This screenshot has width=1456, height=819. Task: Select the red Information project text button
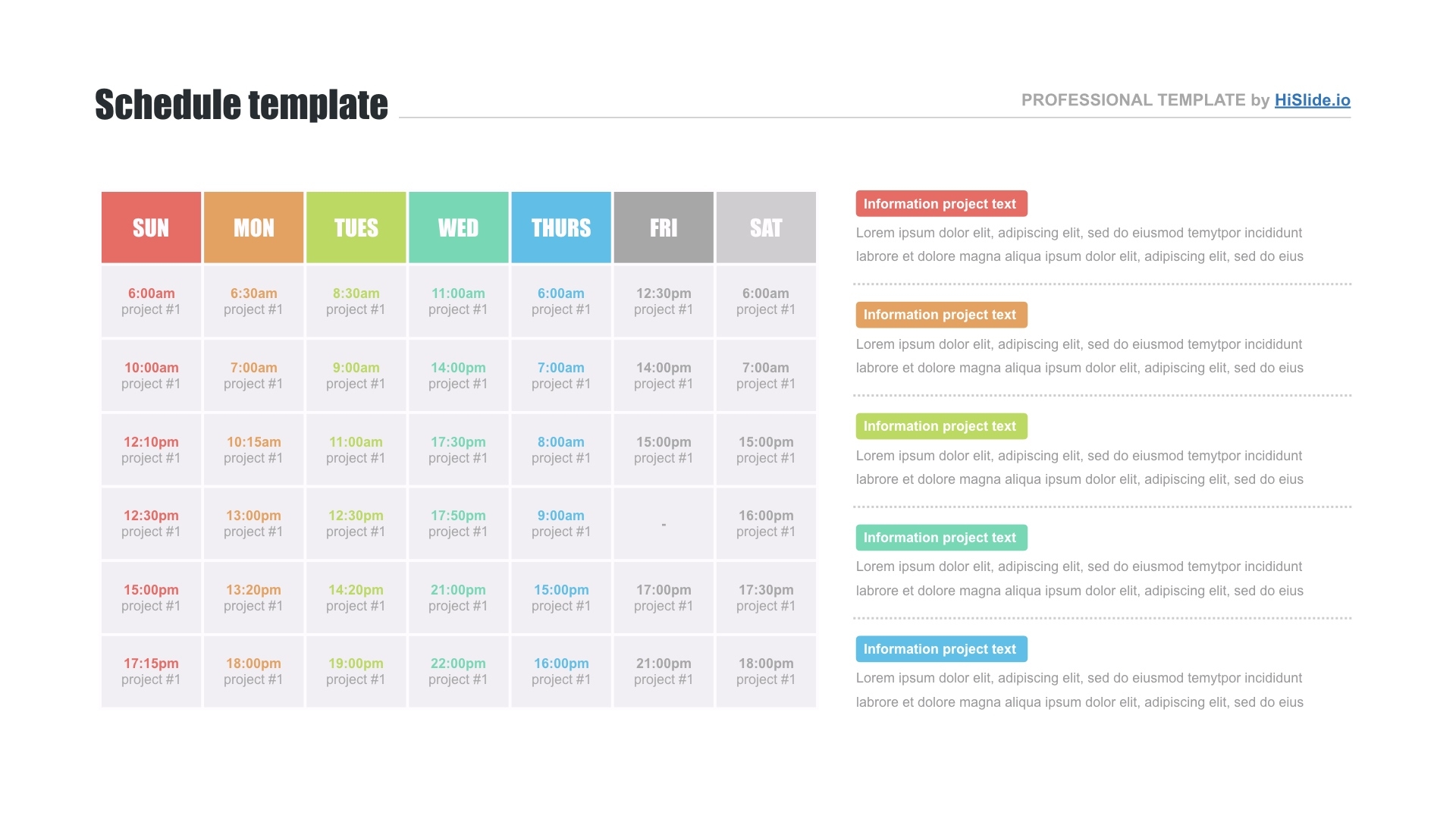point(939,203)
